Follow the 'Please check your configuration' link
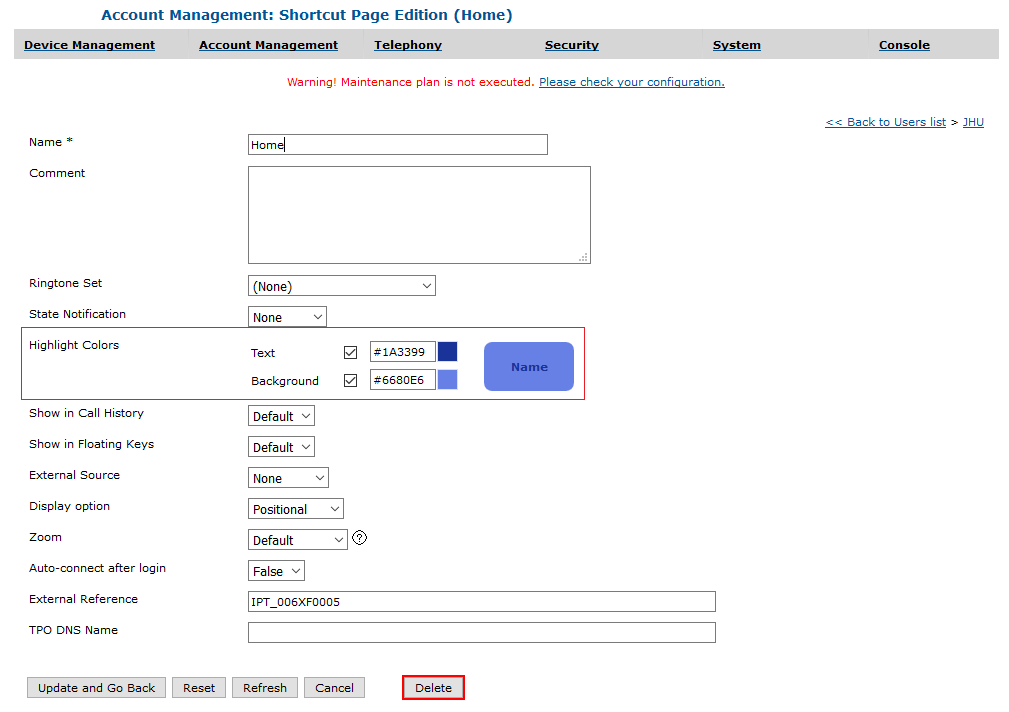1009x712 pixels. click(632, 82)
